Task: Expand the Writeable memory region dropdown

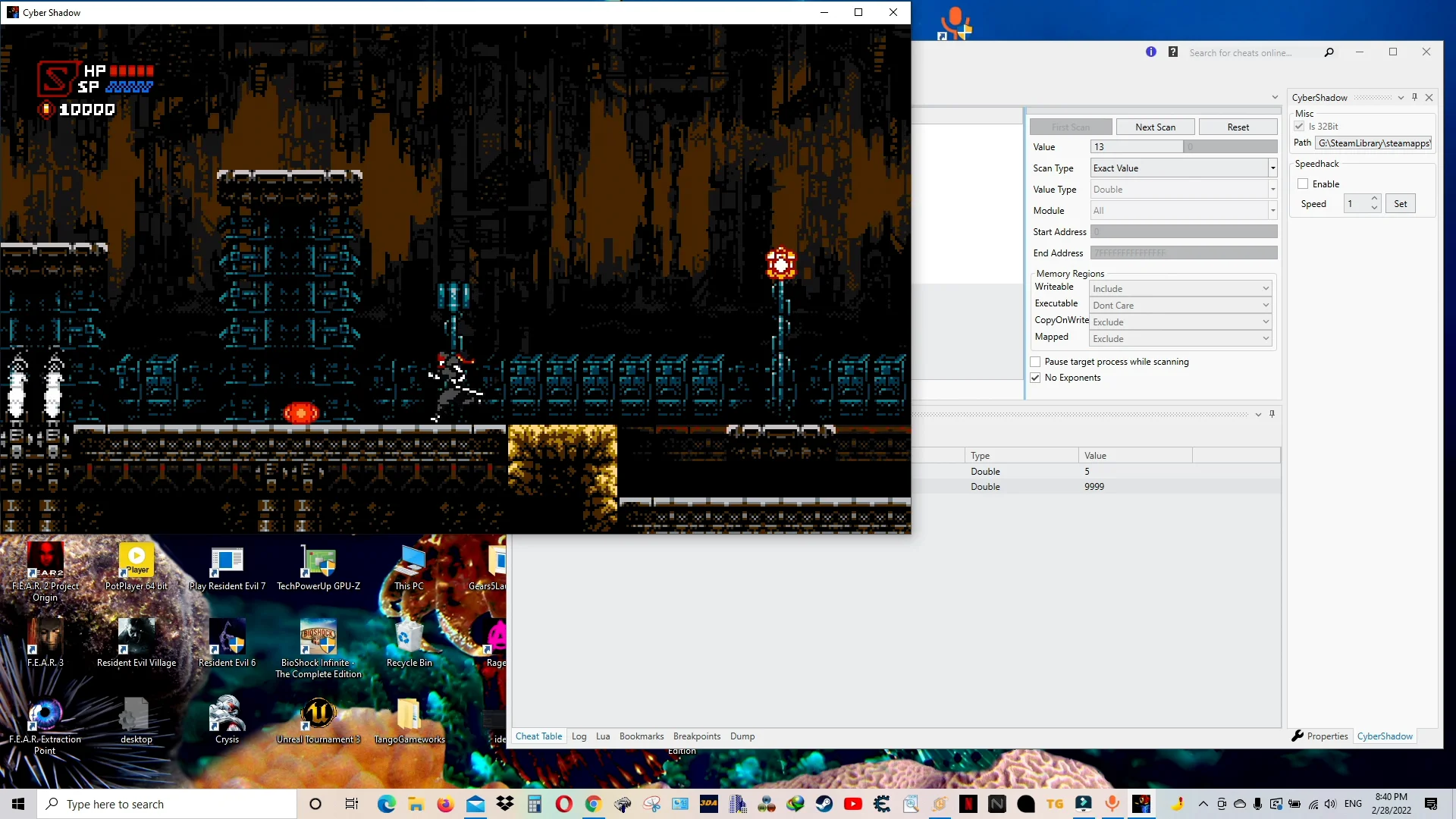Action: (1265, 288)
